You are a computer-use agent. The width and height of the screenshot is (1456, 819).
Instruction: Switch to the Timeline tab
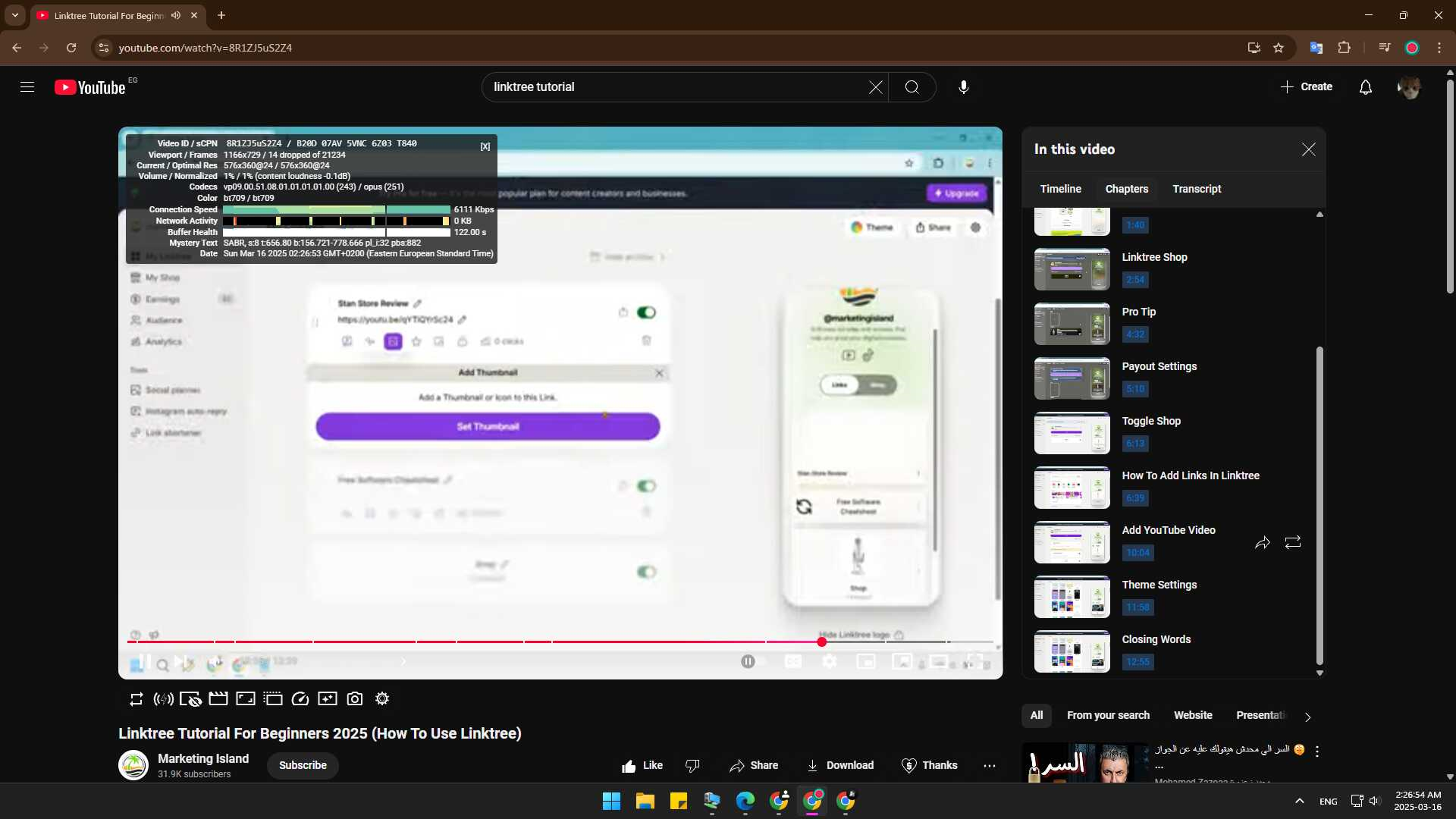click(1061, 189)
